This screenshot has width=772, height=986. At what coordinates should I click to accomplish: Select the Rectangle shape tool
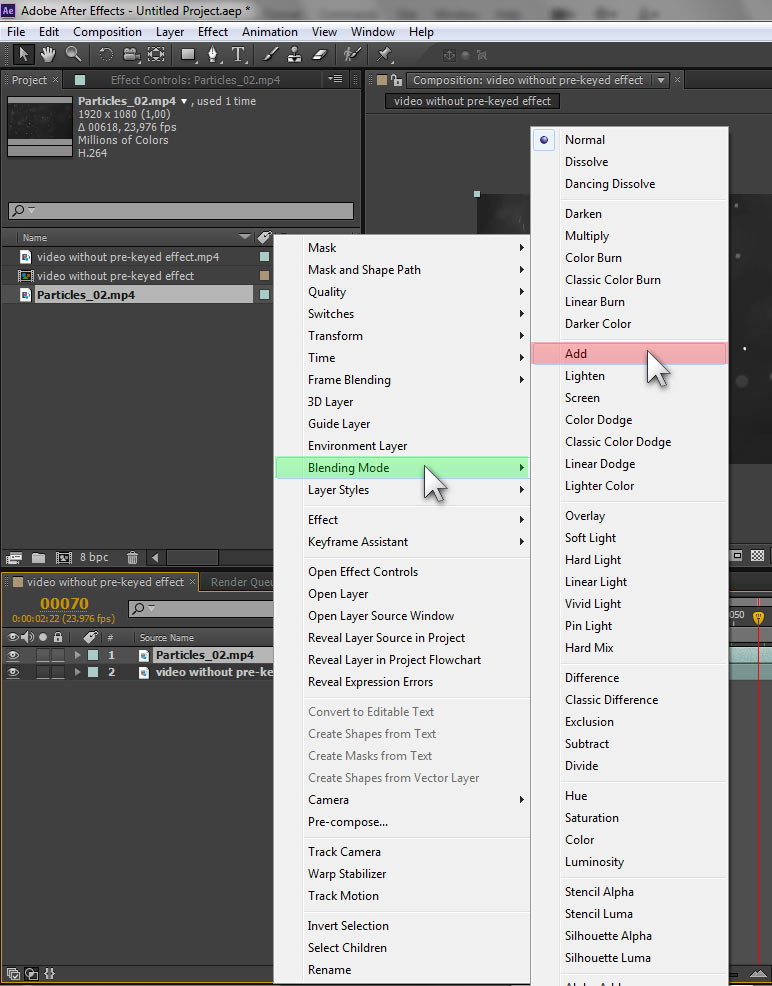point(188,55)
